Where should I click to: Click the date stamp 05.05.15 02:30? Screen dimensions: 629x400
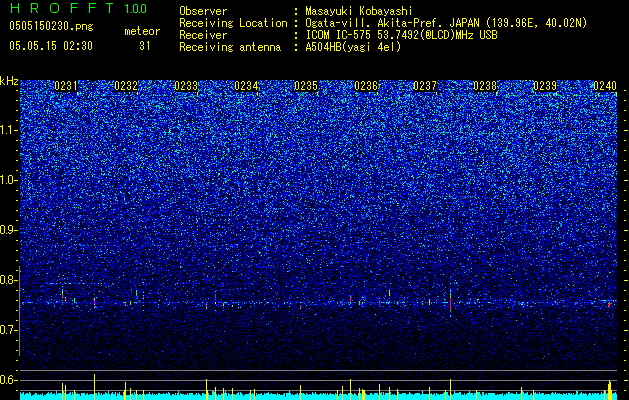[51, 46]
